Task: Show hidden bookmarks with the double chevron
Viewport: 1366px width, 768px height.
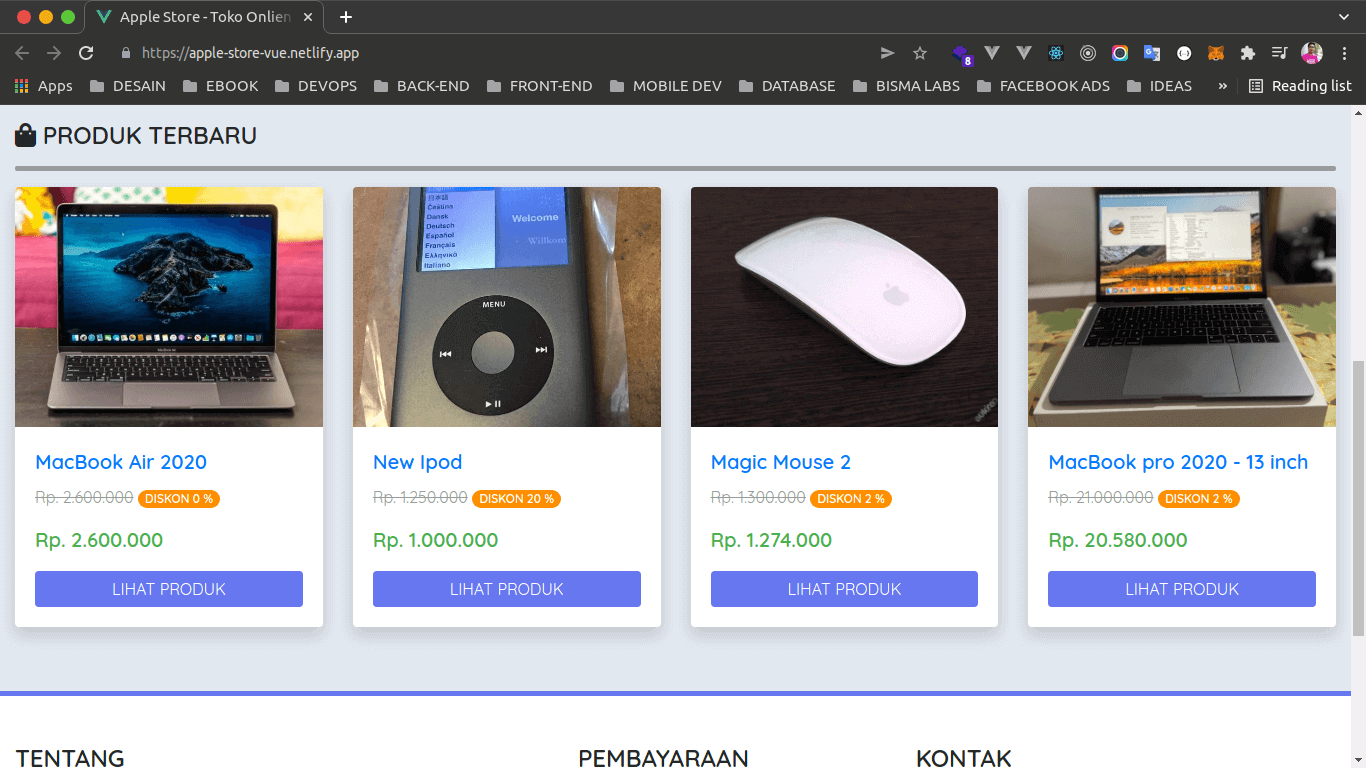Action: (1222, 86)
